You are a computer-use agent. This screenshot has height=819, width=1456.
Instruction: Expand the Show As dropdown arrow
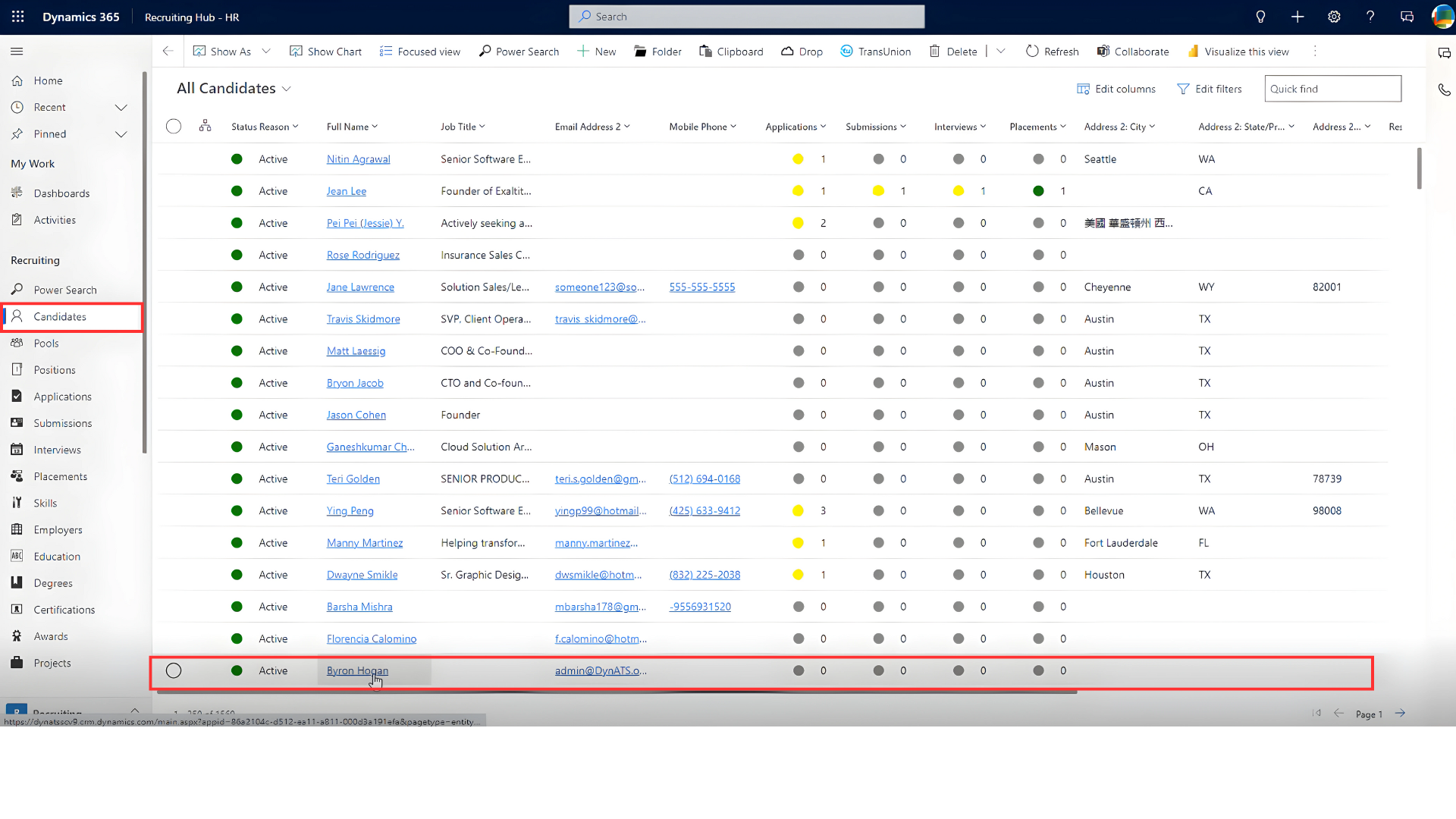click(266, 52)
